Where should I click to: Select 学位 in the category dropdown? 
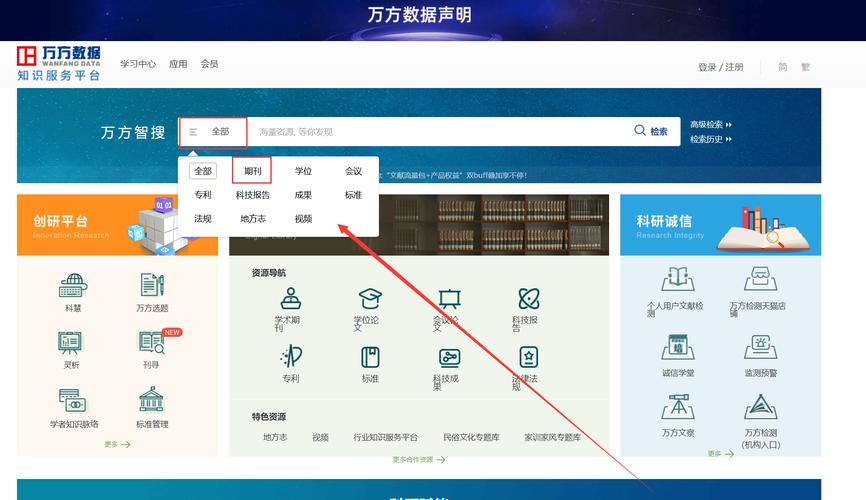[303, 171]
